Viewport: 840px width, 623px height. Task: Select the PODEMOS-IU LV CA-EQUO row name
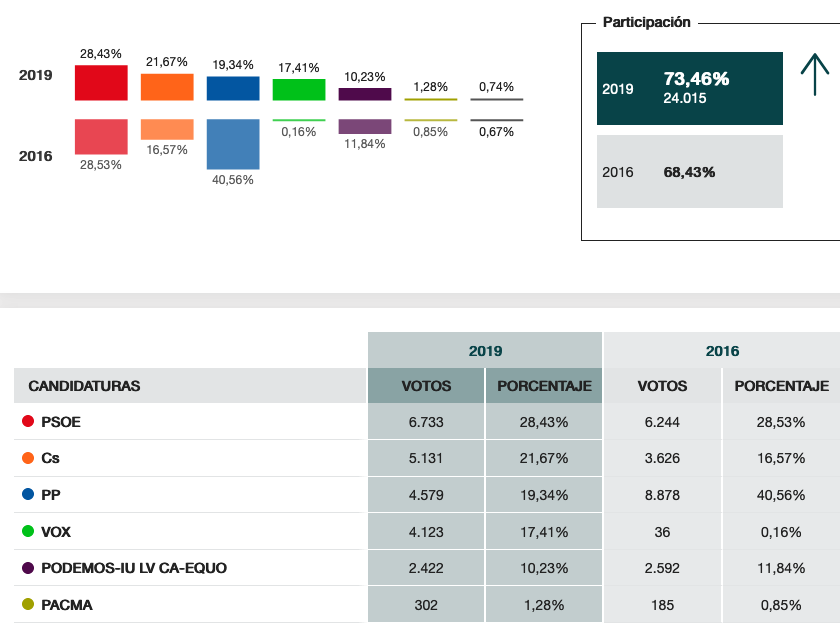[134, 568]
